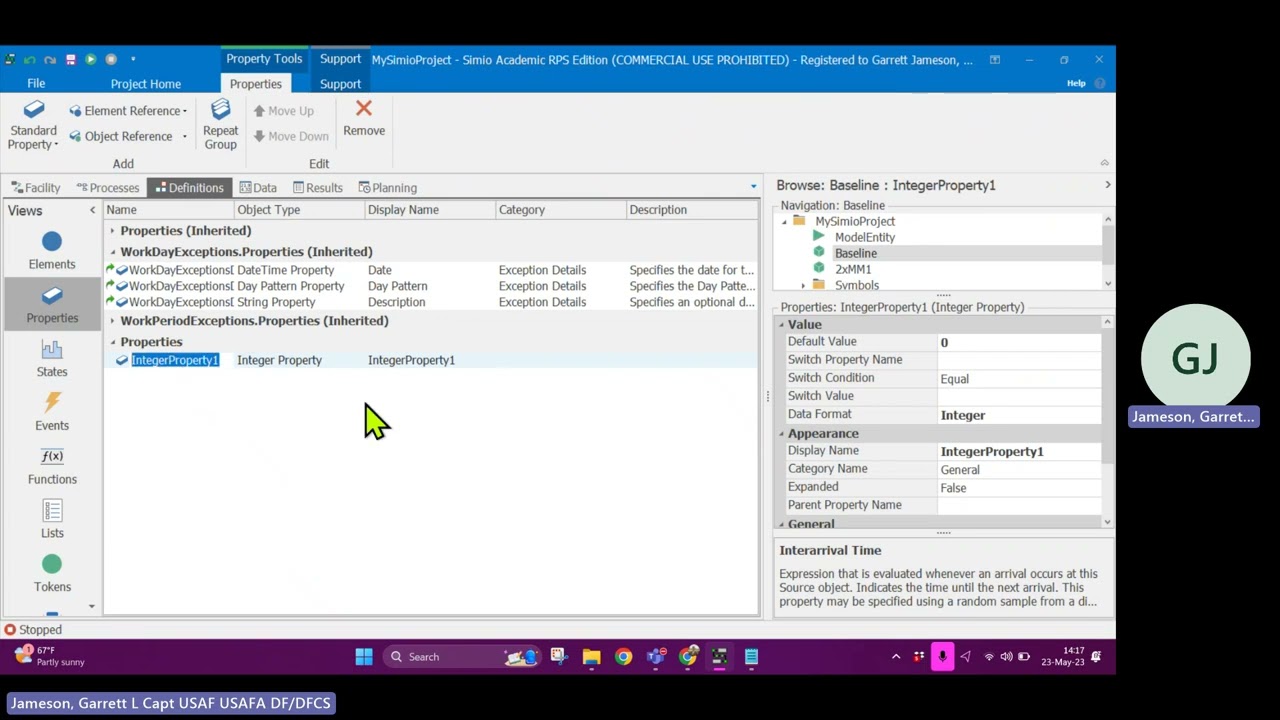Viewport: 1280px width, 720px height.
Task: Collapse the MySimioProject tree node
Action: click(x=784, y=221)
